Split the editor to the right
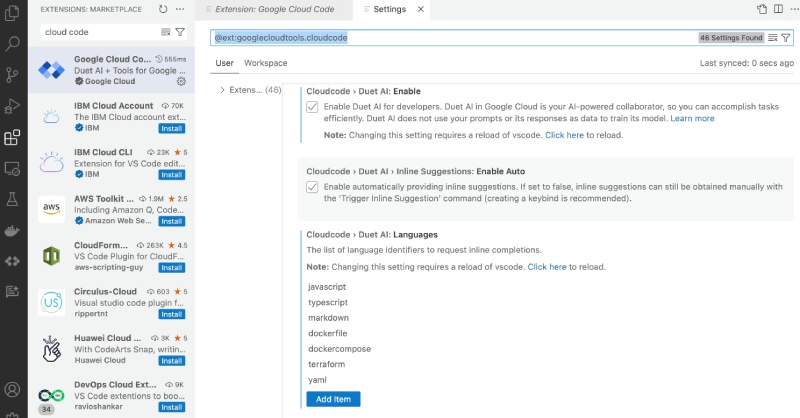 (777, 9)
